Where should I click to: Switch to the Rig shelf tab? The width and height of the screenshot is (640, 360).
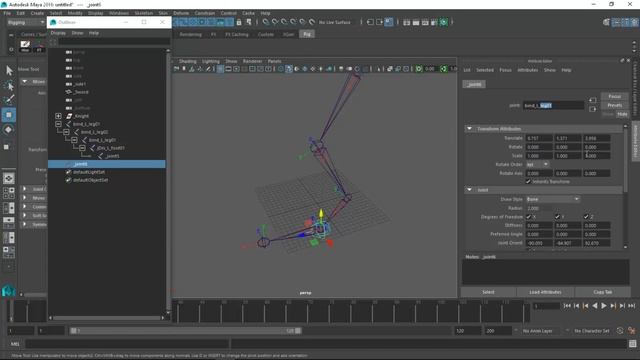click(x=307, y=34)
